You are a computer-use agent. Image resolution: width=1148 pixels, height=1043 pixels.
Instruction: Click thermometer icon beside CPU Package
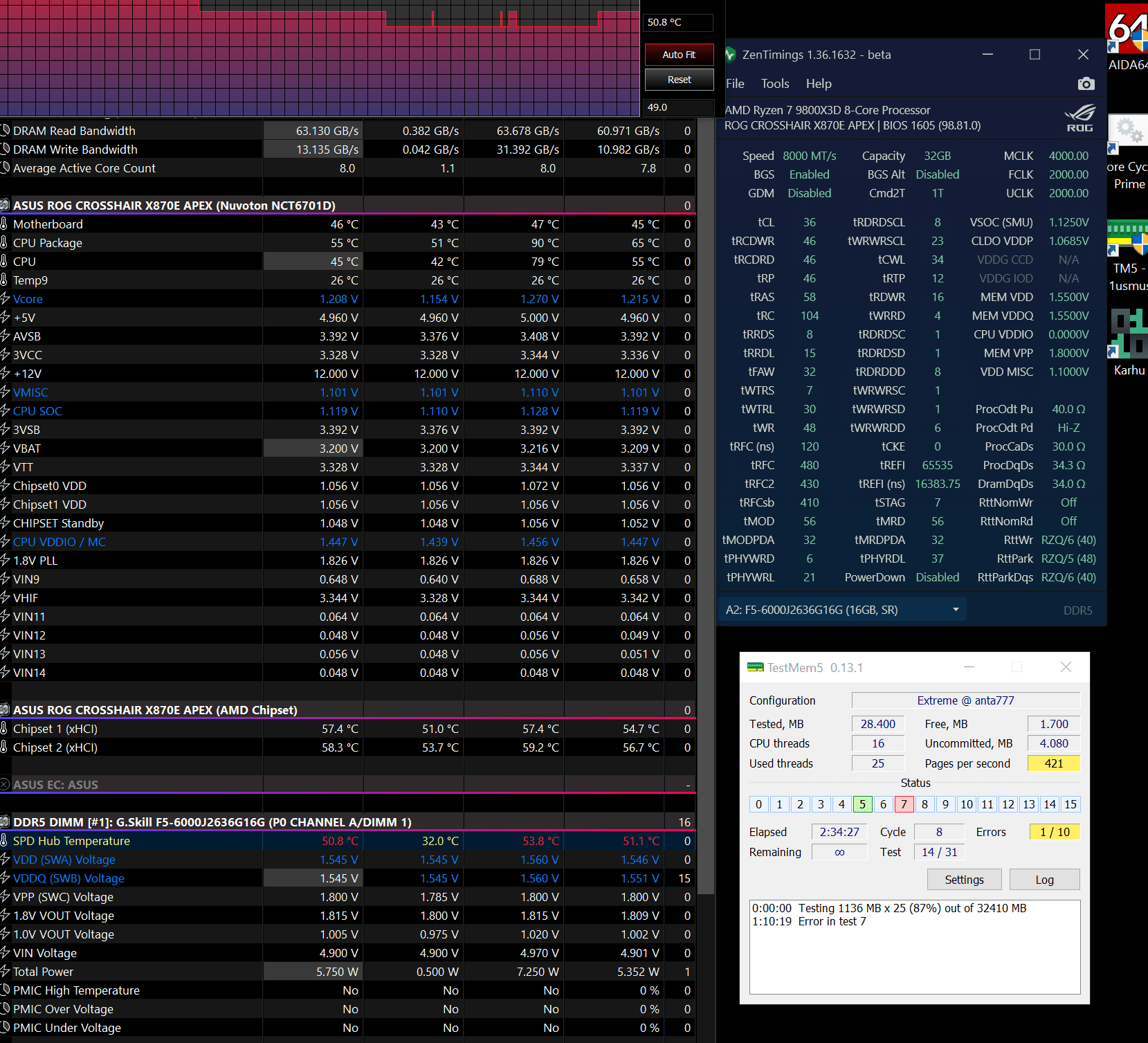(4, 243)
